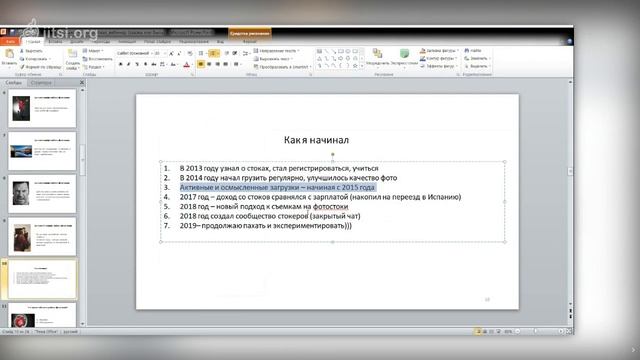Open the font size combo box
640x360 pixels.
(160, 53)
